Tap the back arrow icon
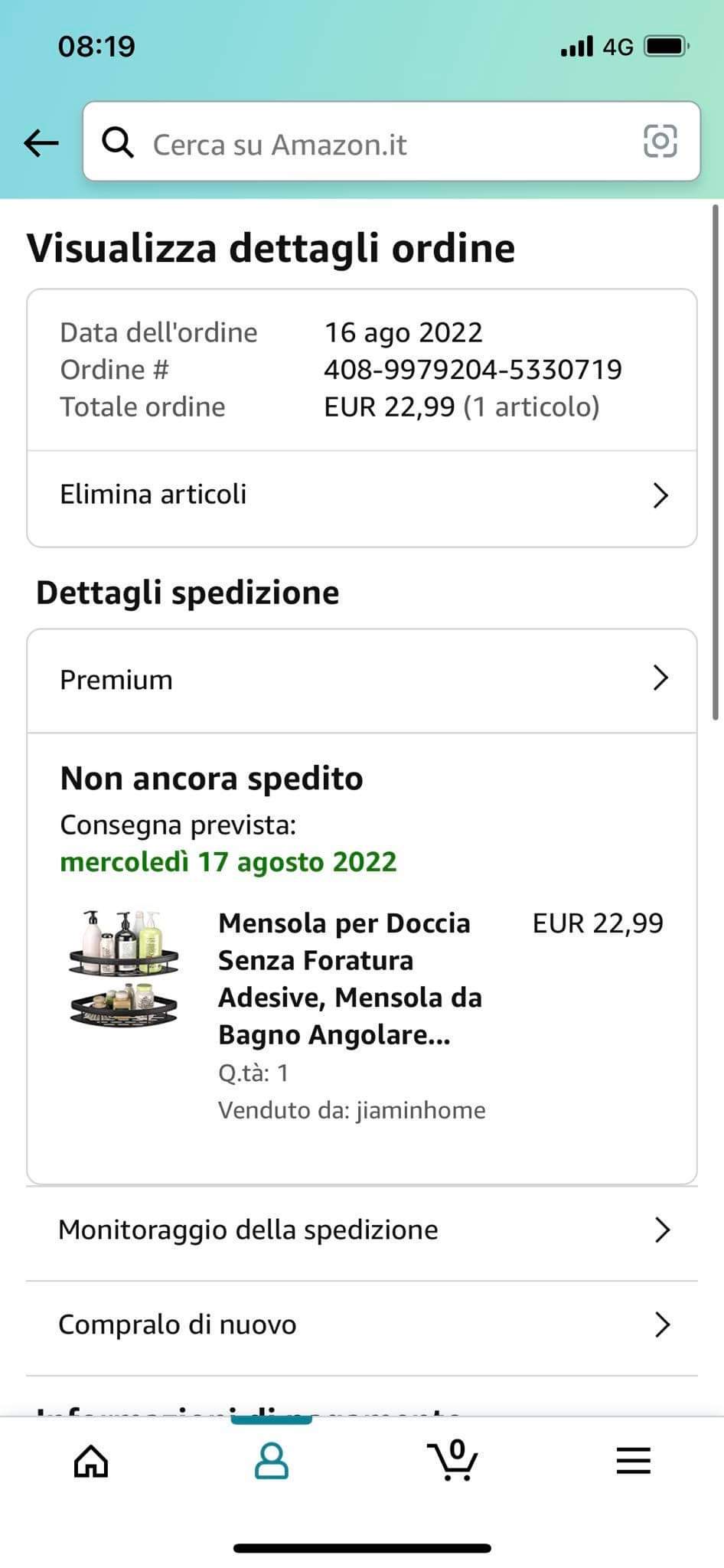This screenshot has height=1568, width=724. [41, 142]
